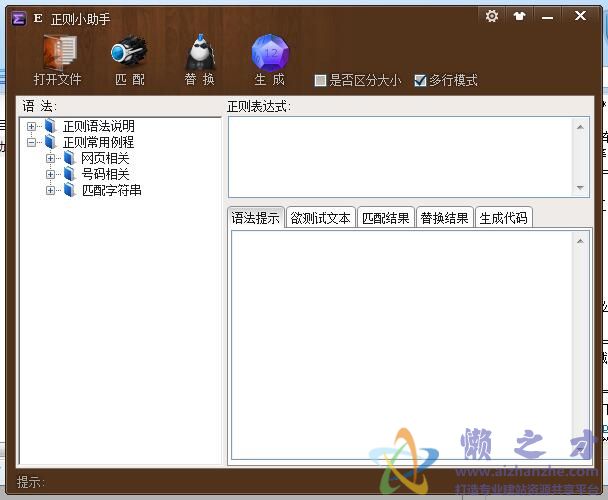Launch the 生成 generate tool
This screenshot has height=500, width=608.
(270, 53)
